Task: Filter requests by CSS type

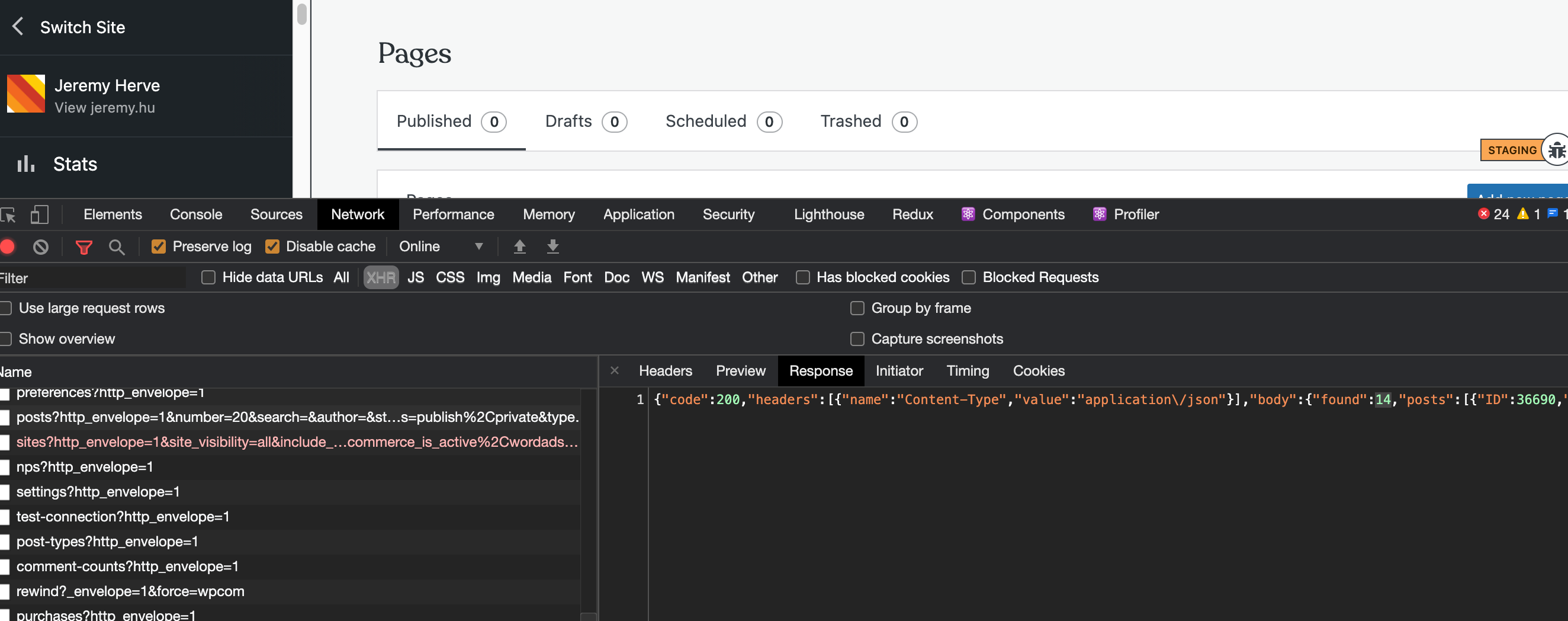Action: (450, 277)
